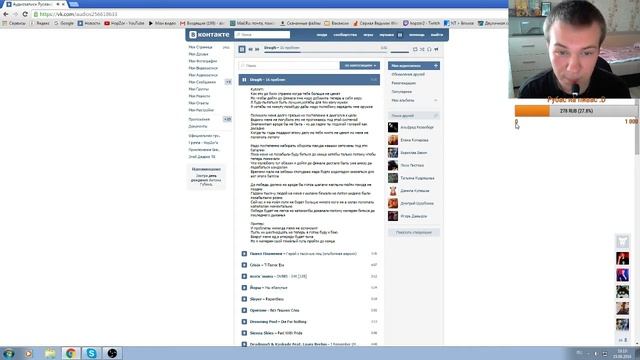Toggle the shuffle icon in the audio player
640x360 pixels.
pos(422,49)
